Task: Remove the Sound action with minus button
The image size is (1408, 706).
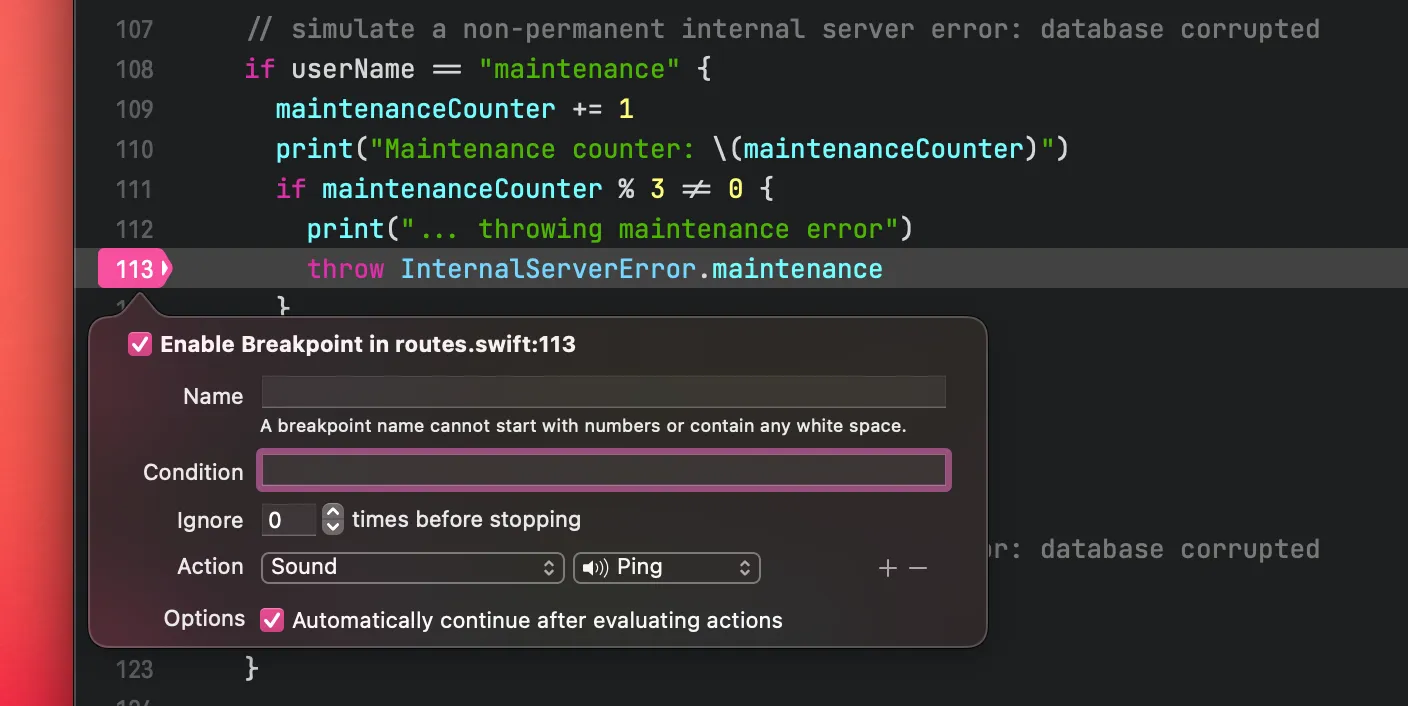Action: (x=918, y=568)
